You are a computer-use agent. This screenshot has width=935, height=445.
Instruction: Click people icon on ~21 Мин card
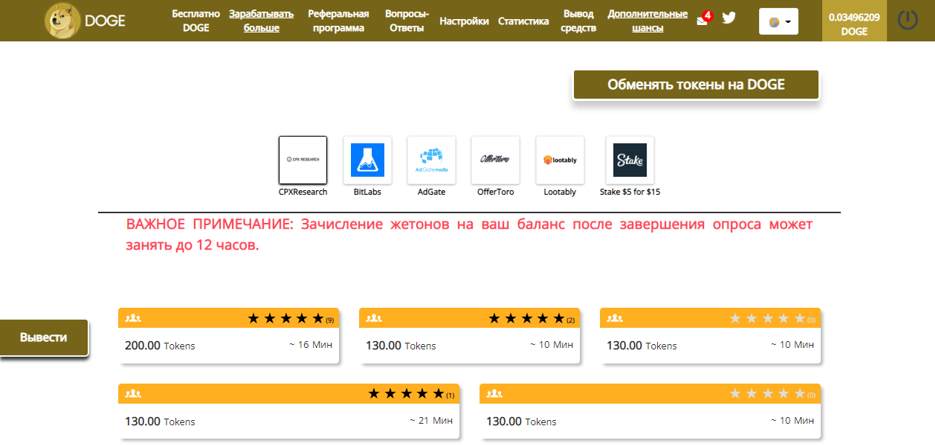[132, 394]
